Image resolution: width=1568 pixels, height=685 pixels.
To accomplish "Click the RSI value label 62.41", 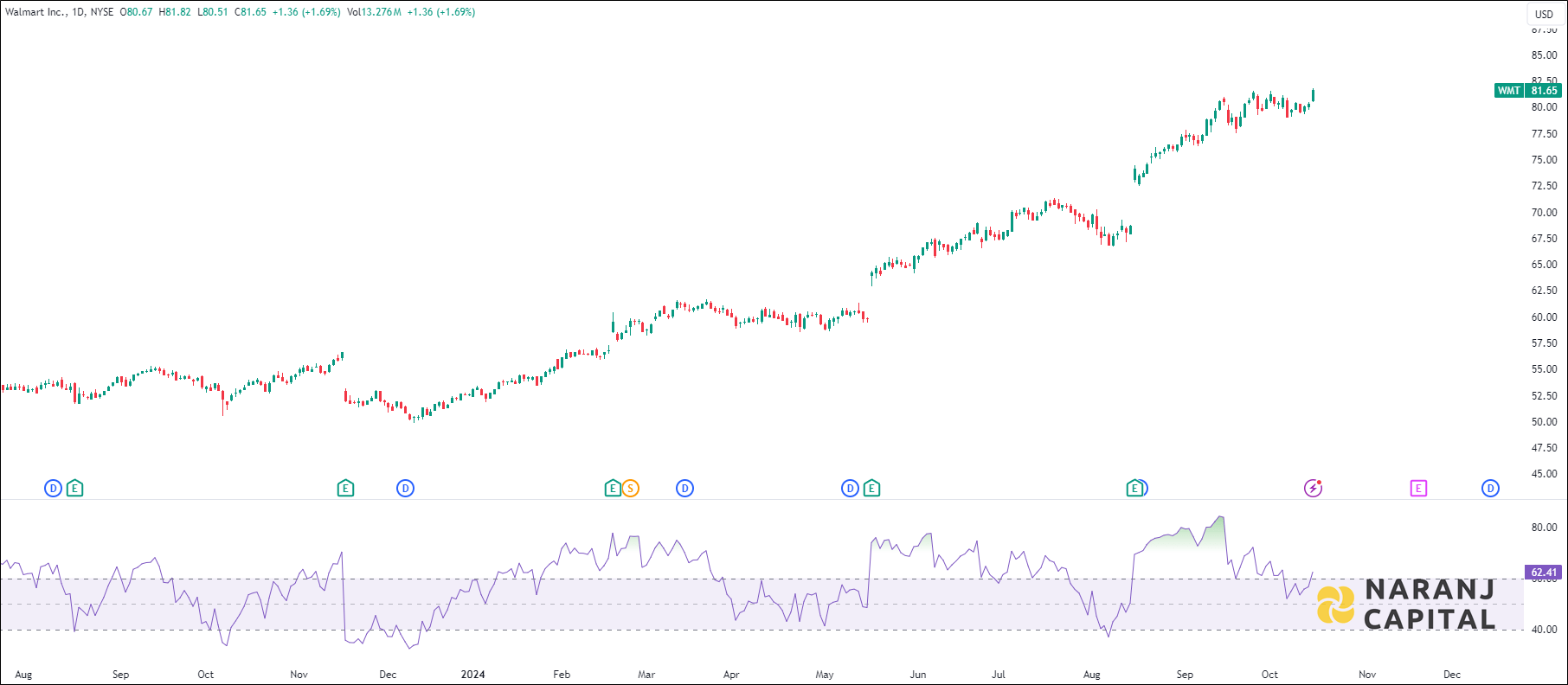I will [x=1544, y=573].
